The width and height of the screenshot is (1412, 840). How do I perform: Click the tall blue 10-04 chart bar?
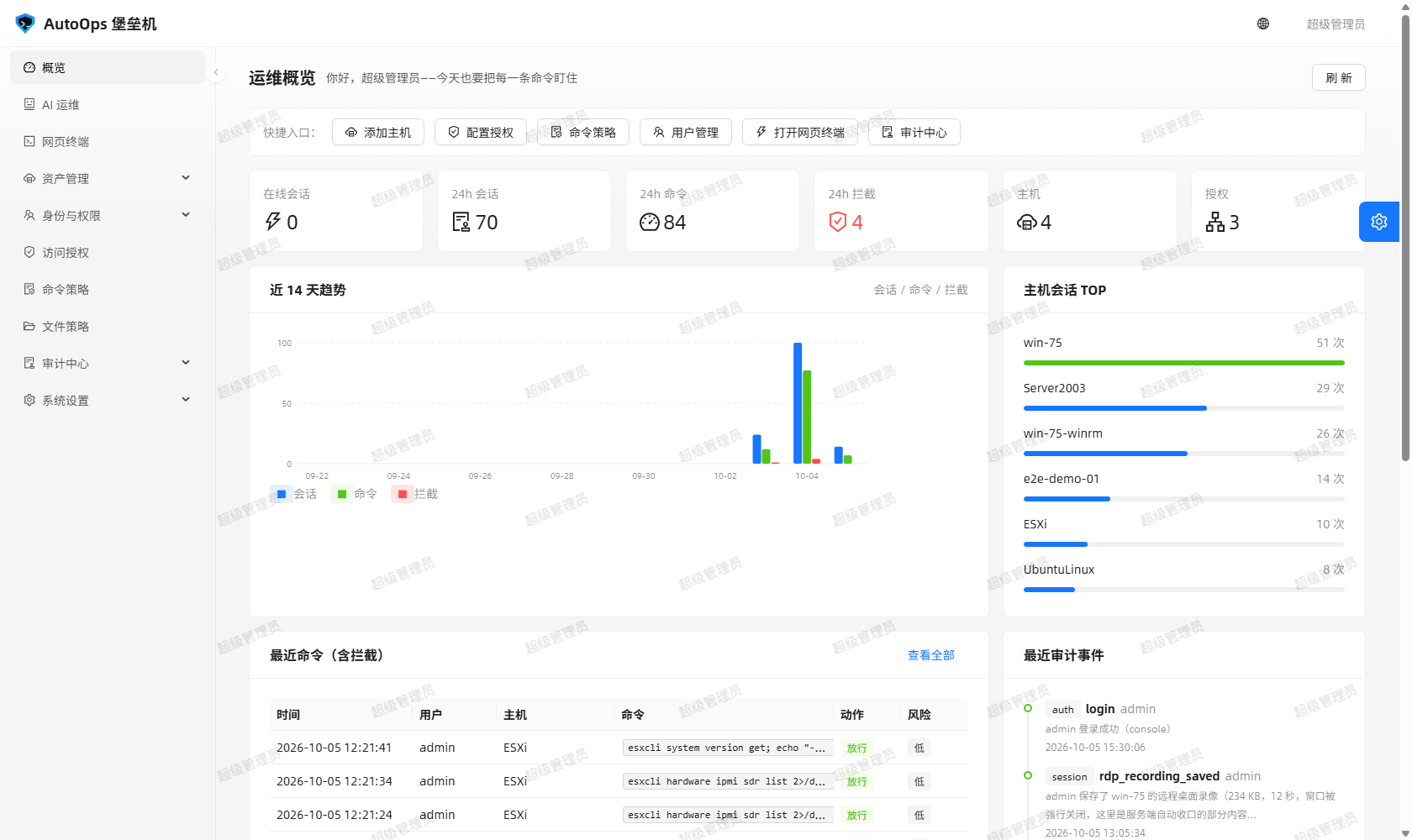798,403
